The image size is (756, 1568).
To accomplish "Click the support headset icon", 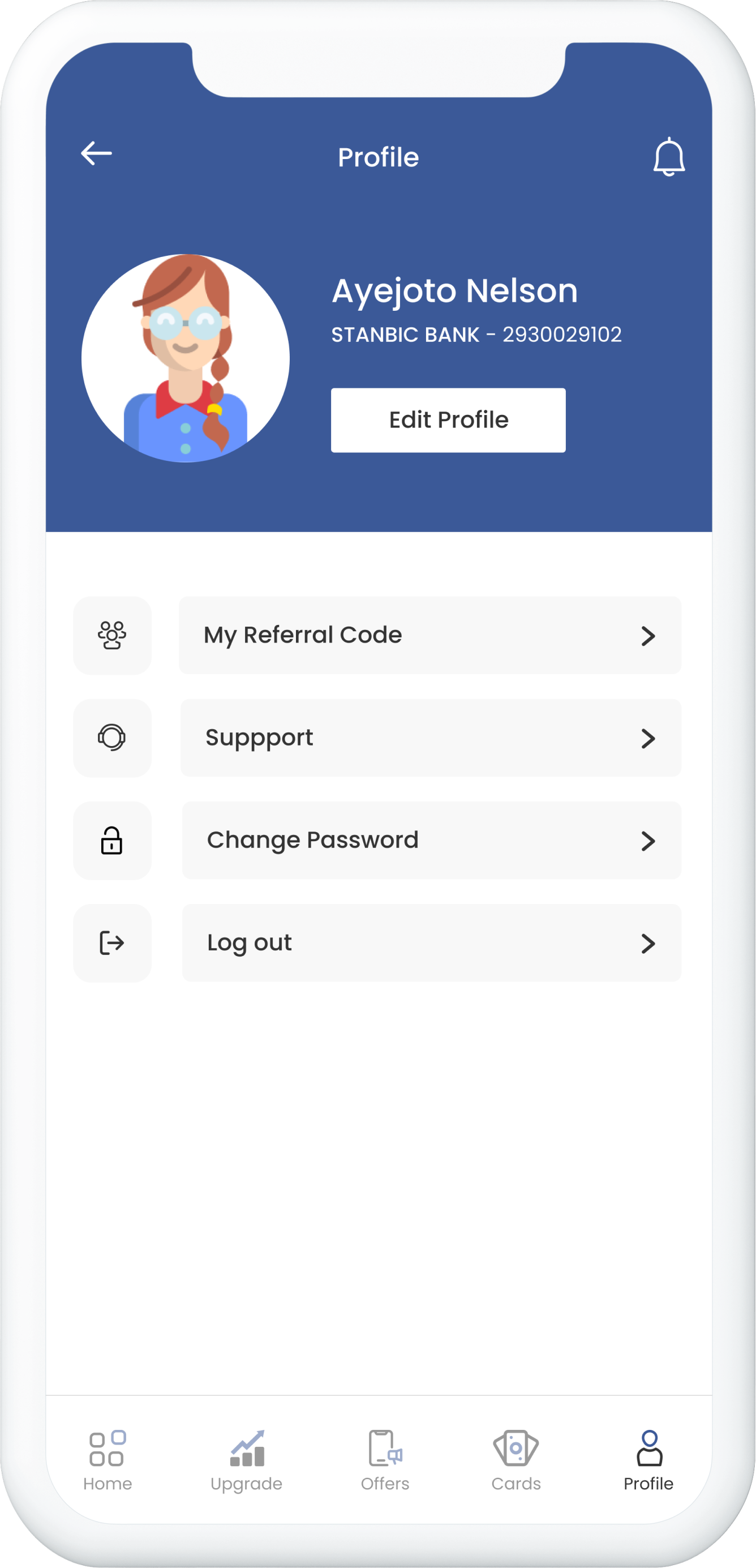I will click(112, 738).
